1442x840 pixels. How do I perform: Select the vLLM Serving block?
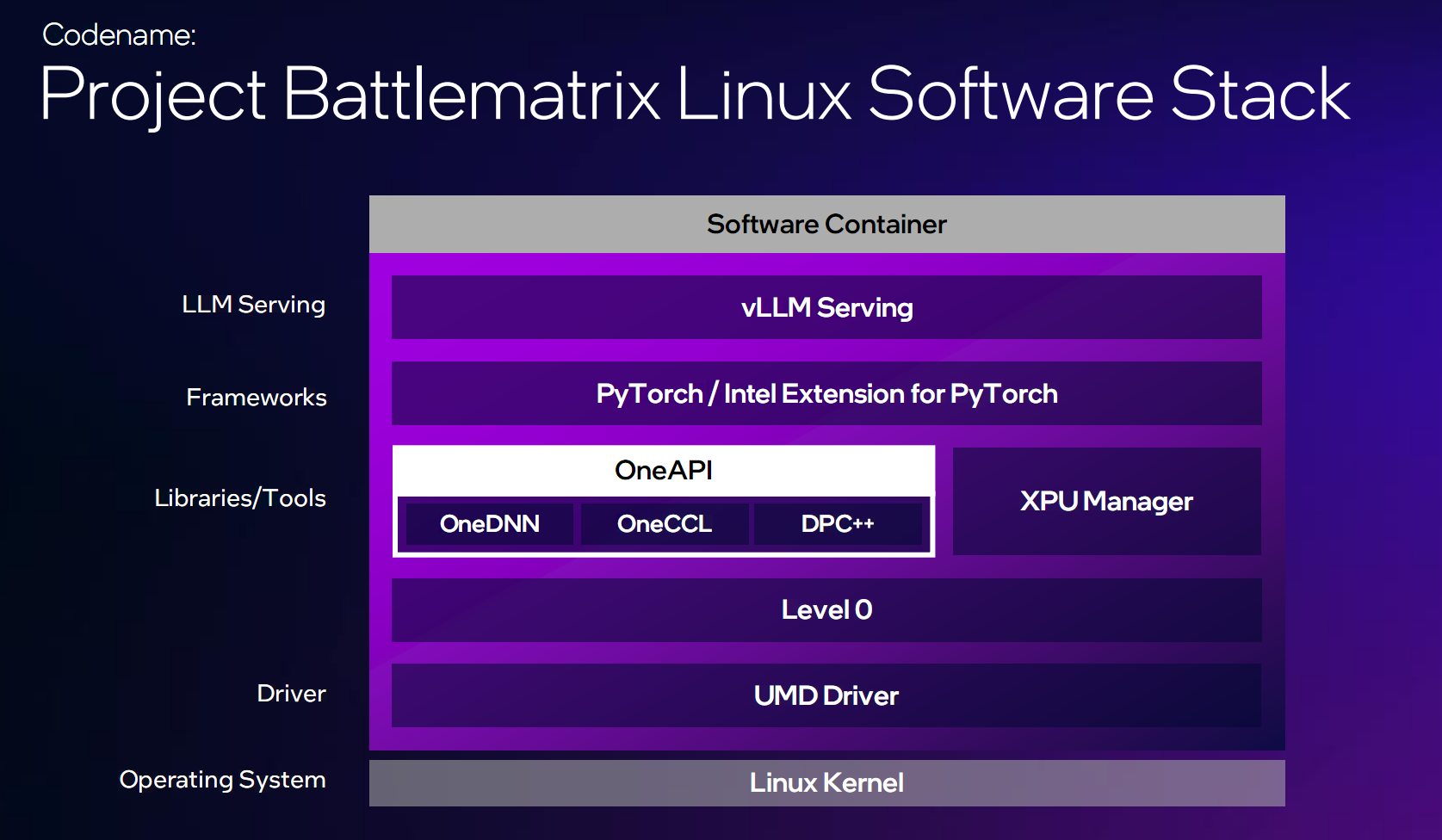826,307
